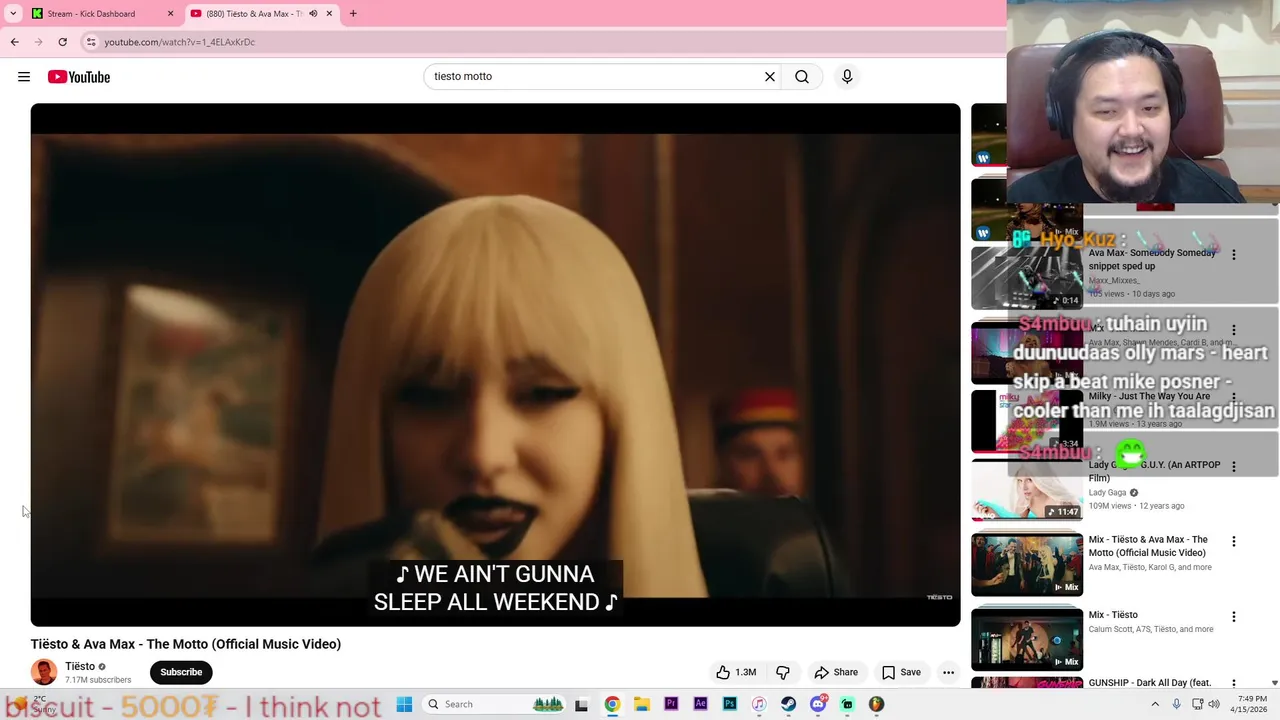Viewport: 1280px width, 720px height.
Task: Open Lady Gaga G.U.Y. video thumbnail
Action: point(1027,491)
